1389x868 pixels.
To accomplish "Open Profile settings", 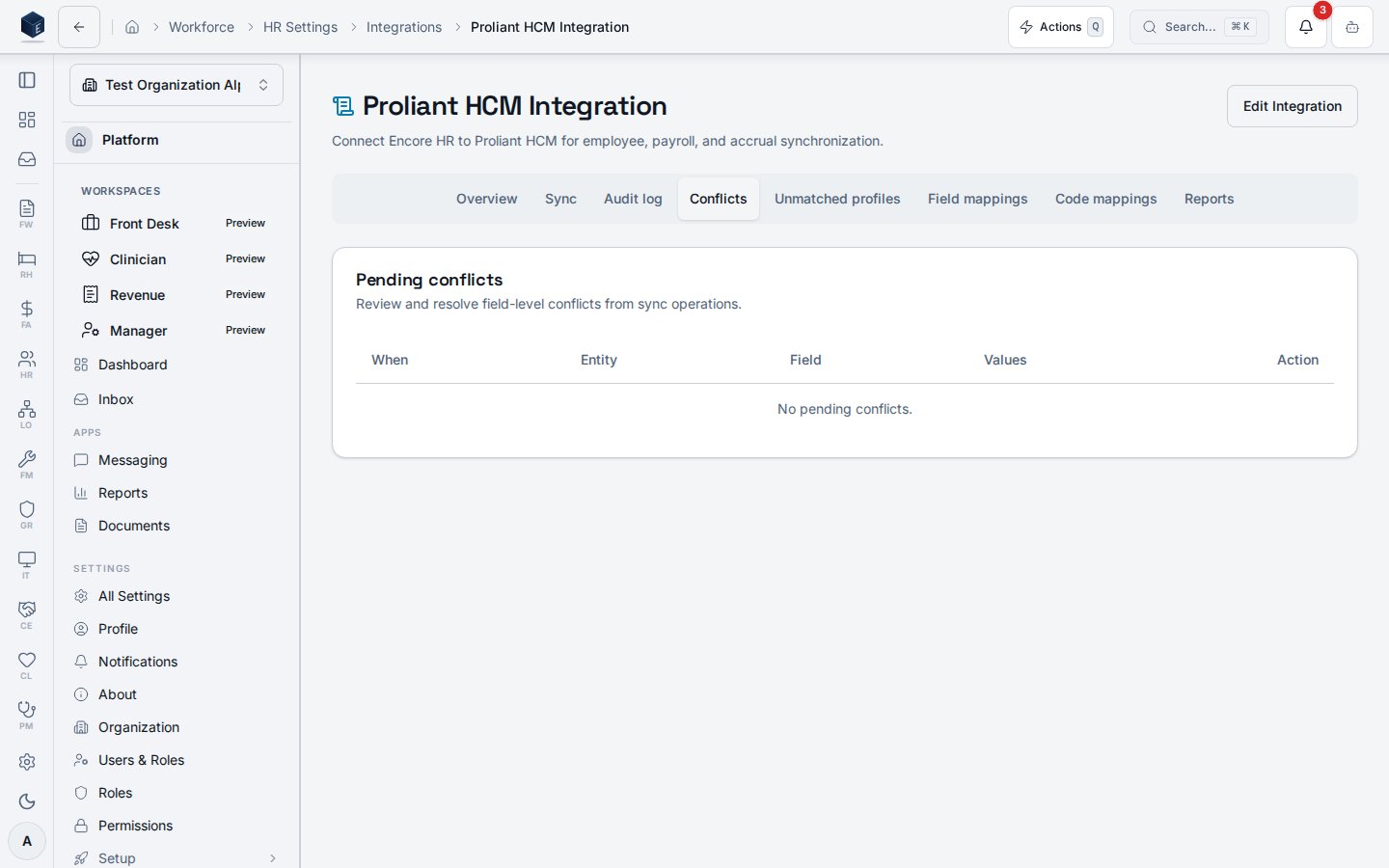I will (177, 629).
